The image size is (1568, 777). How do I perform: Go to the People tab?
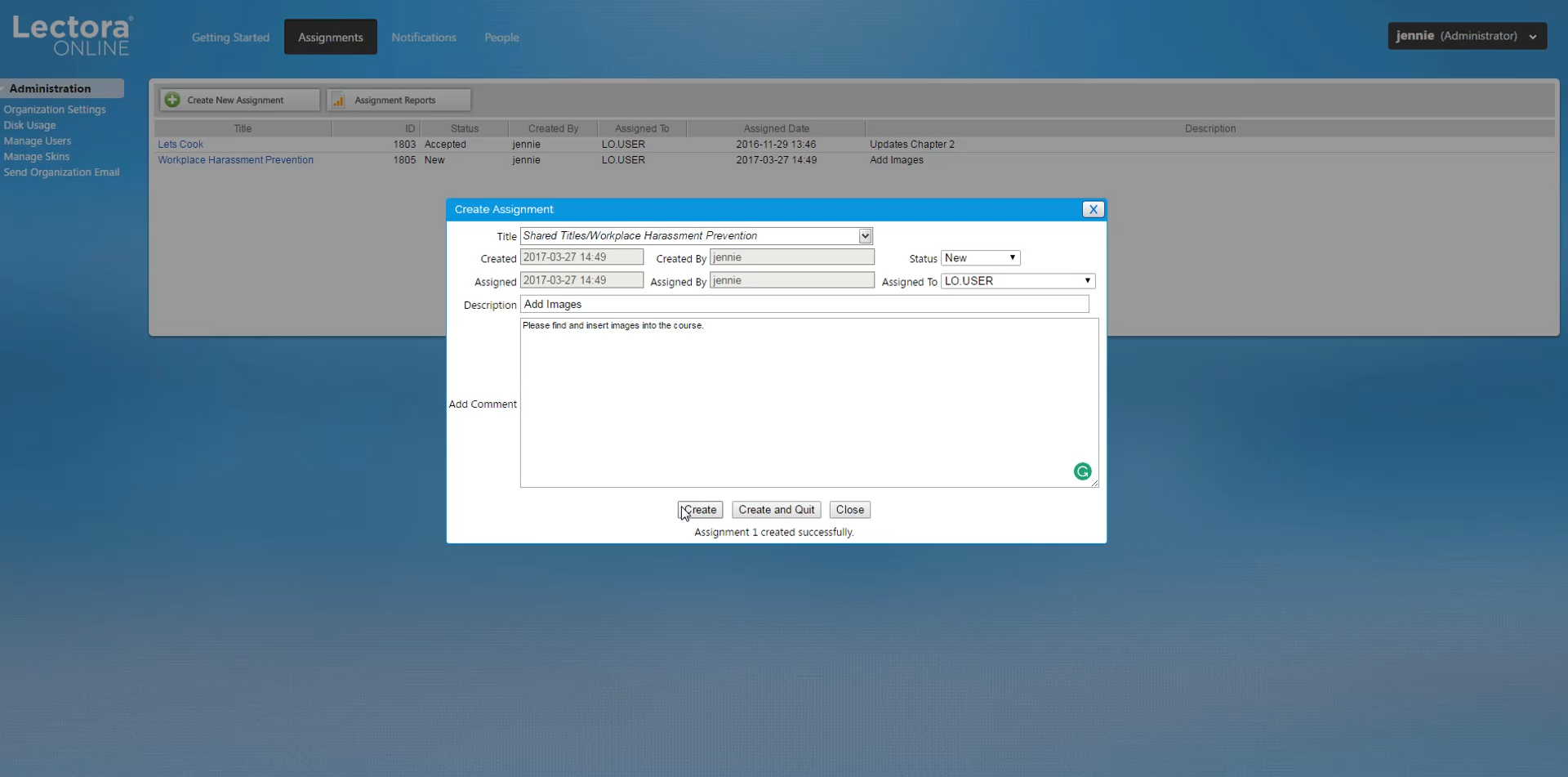(x=501, y=38)
